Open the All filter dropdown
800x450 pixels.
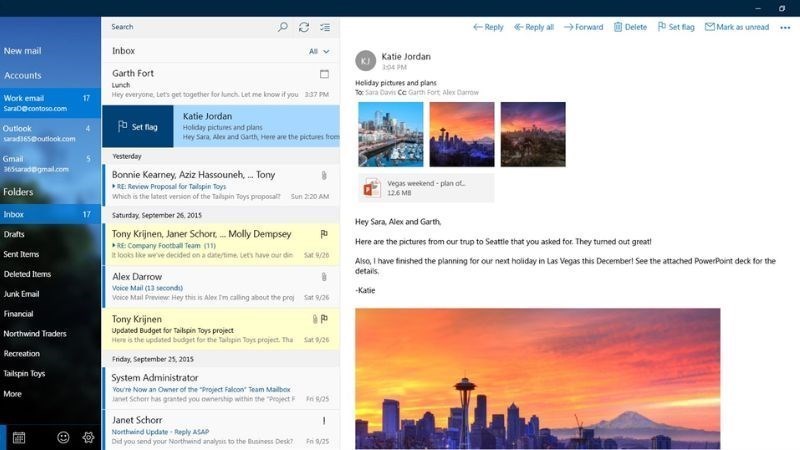click(x=319, y=51)
